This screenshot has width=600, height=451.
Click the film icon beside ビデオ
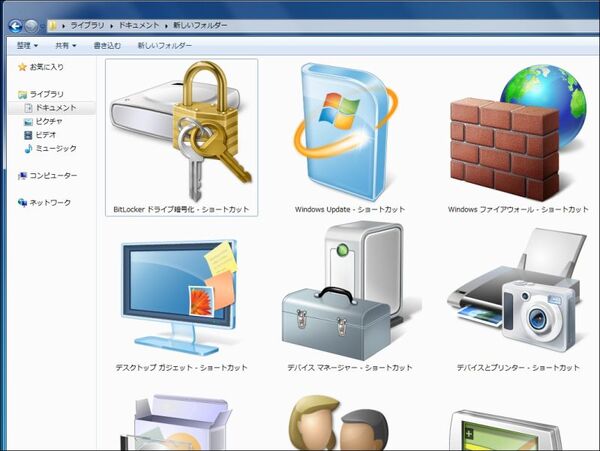pyautogui.click(x=28, y=135)
